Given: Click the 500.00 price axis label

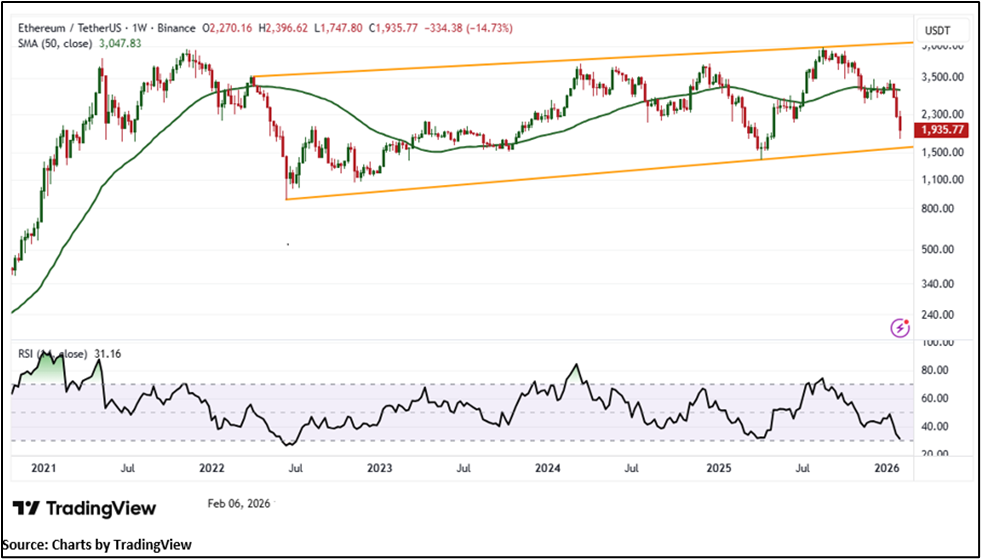Looking at the screenshot, I should (x=945, y=250).
